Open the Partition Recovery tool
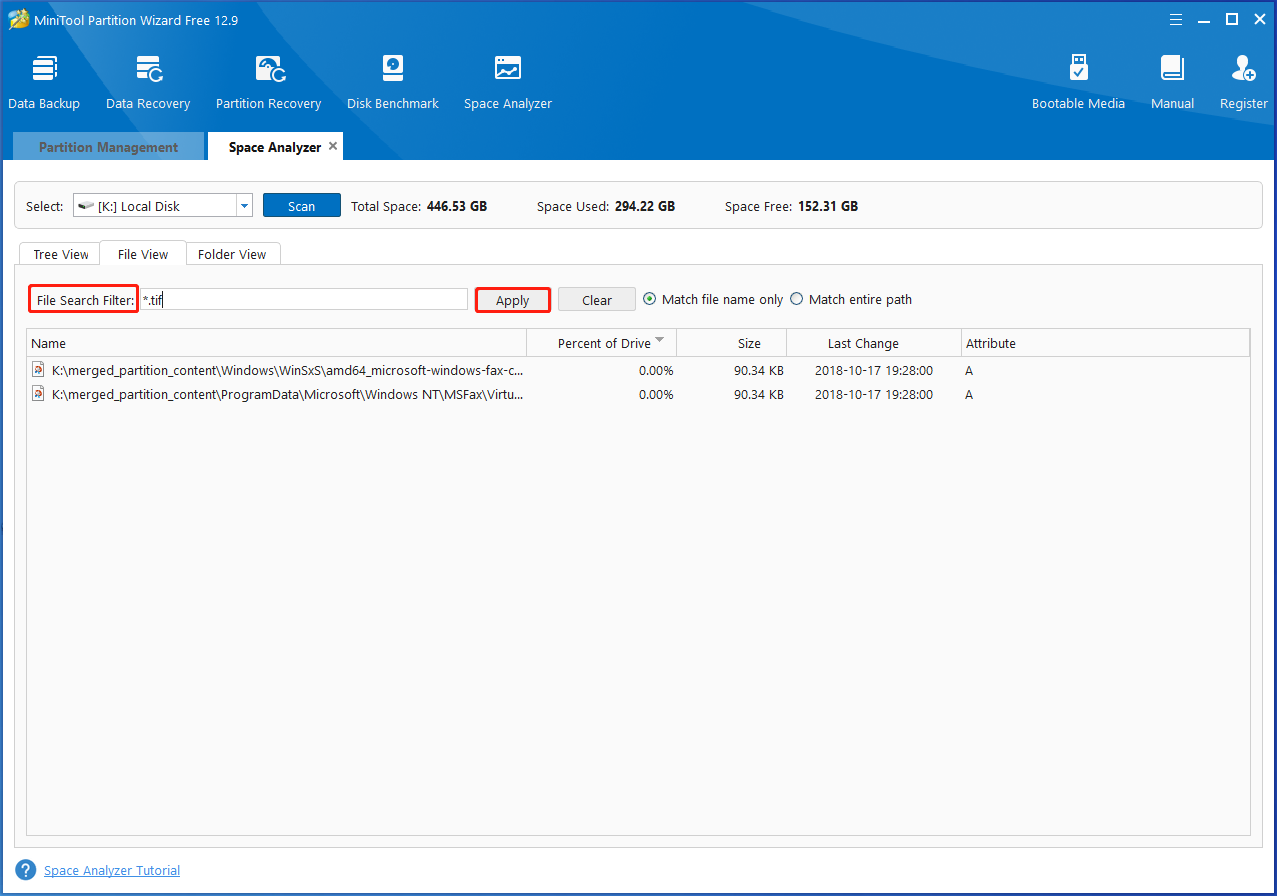 pyautogui.click(x=268, y=82)
